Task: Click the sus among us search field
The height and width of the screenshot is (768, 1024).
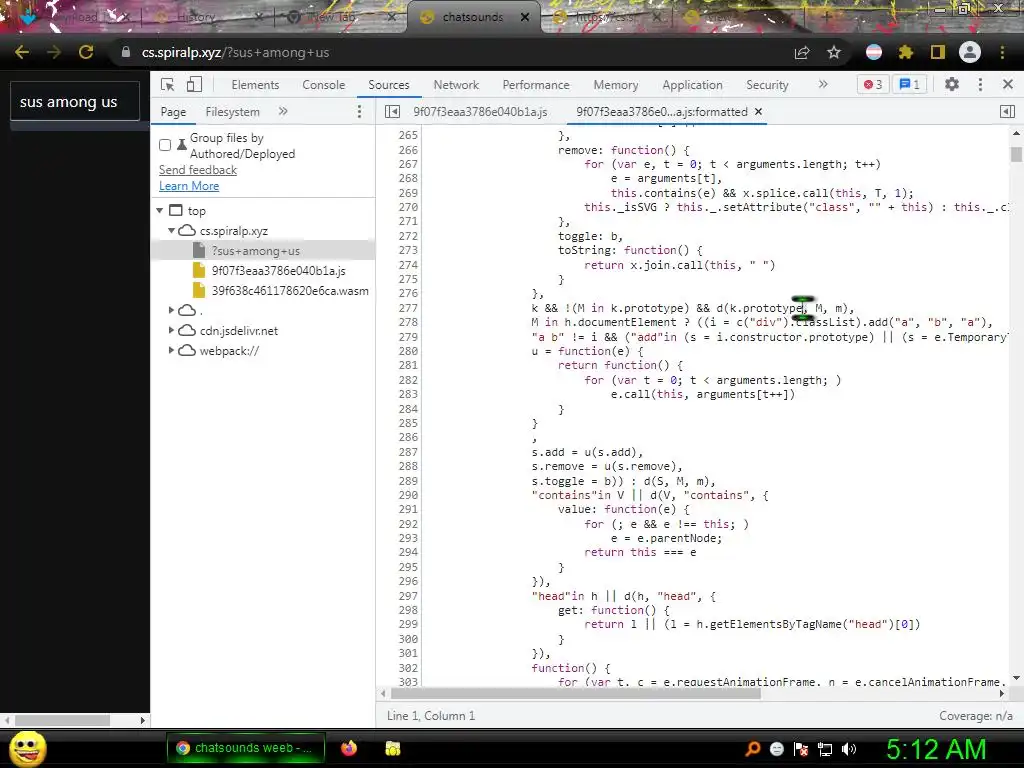Action: tap(75, 102)
